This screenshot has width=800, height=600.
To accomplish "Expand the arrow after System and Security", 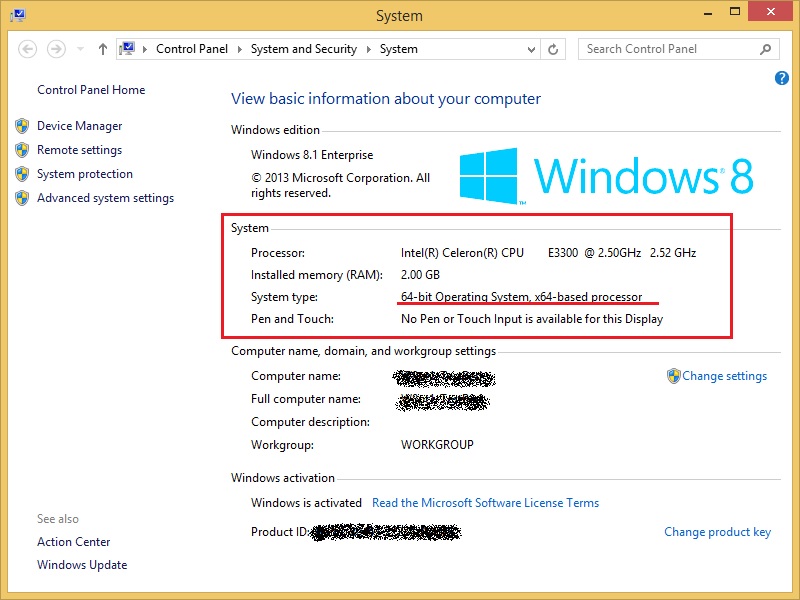I will coord(368,49).
